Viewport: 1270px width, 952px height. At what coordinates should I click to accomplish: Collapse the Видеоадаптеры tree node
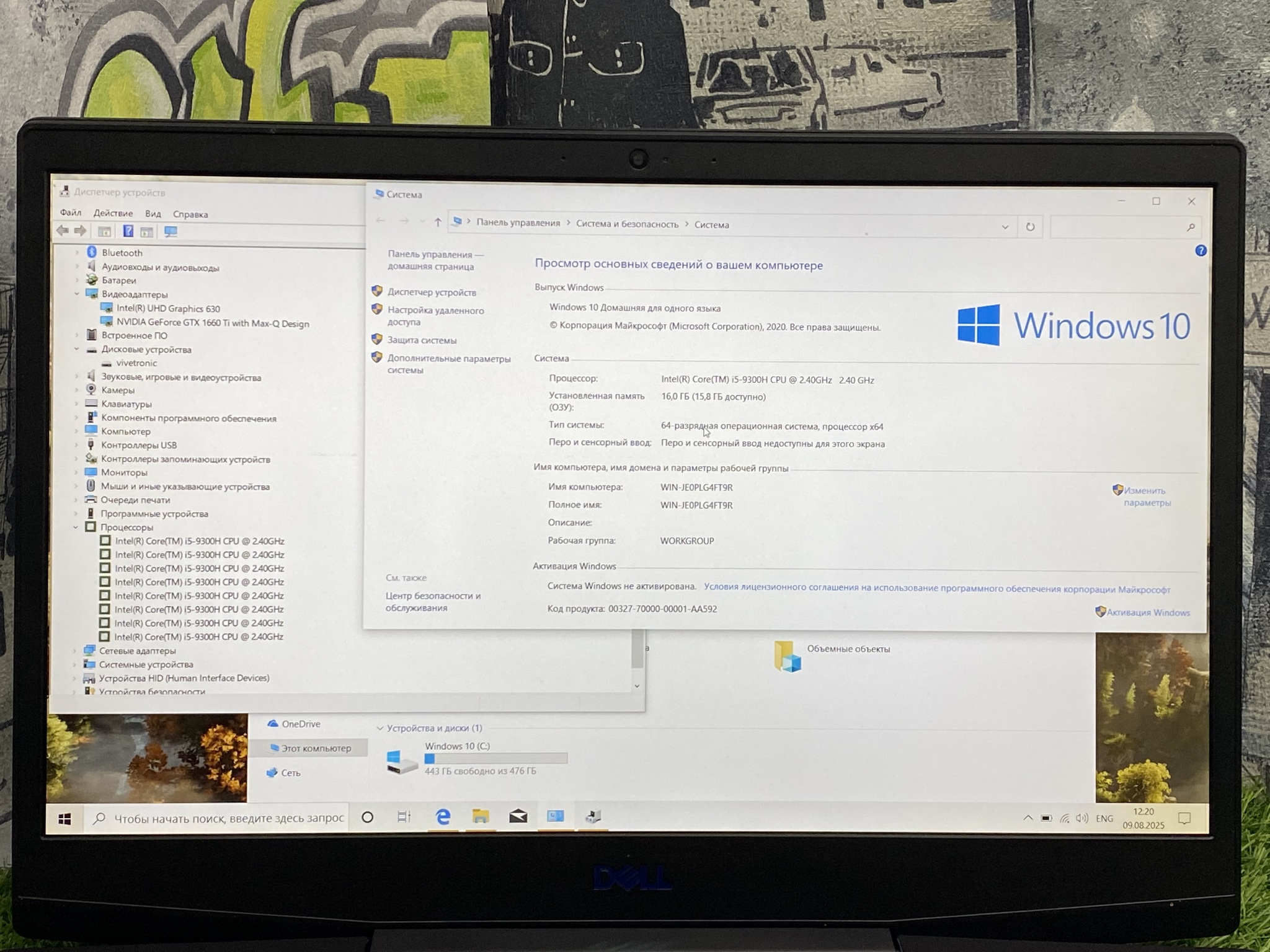[77, 294]
